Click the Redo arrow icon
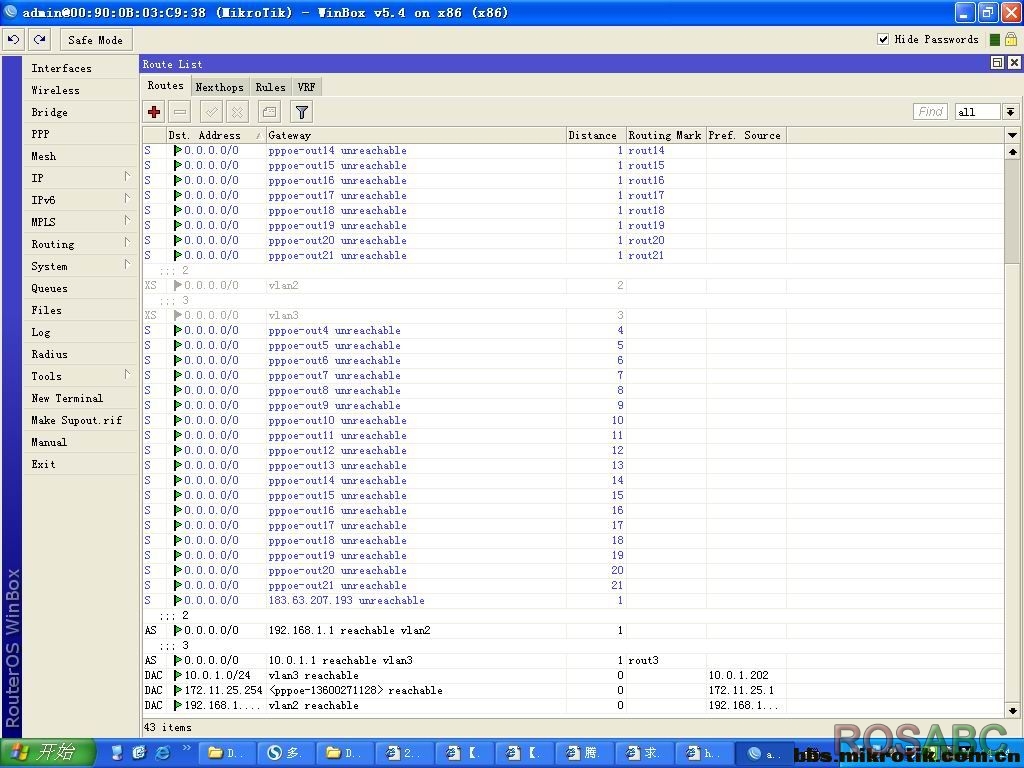Viewport: 1024px width, 768px height. click(39, 40)
